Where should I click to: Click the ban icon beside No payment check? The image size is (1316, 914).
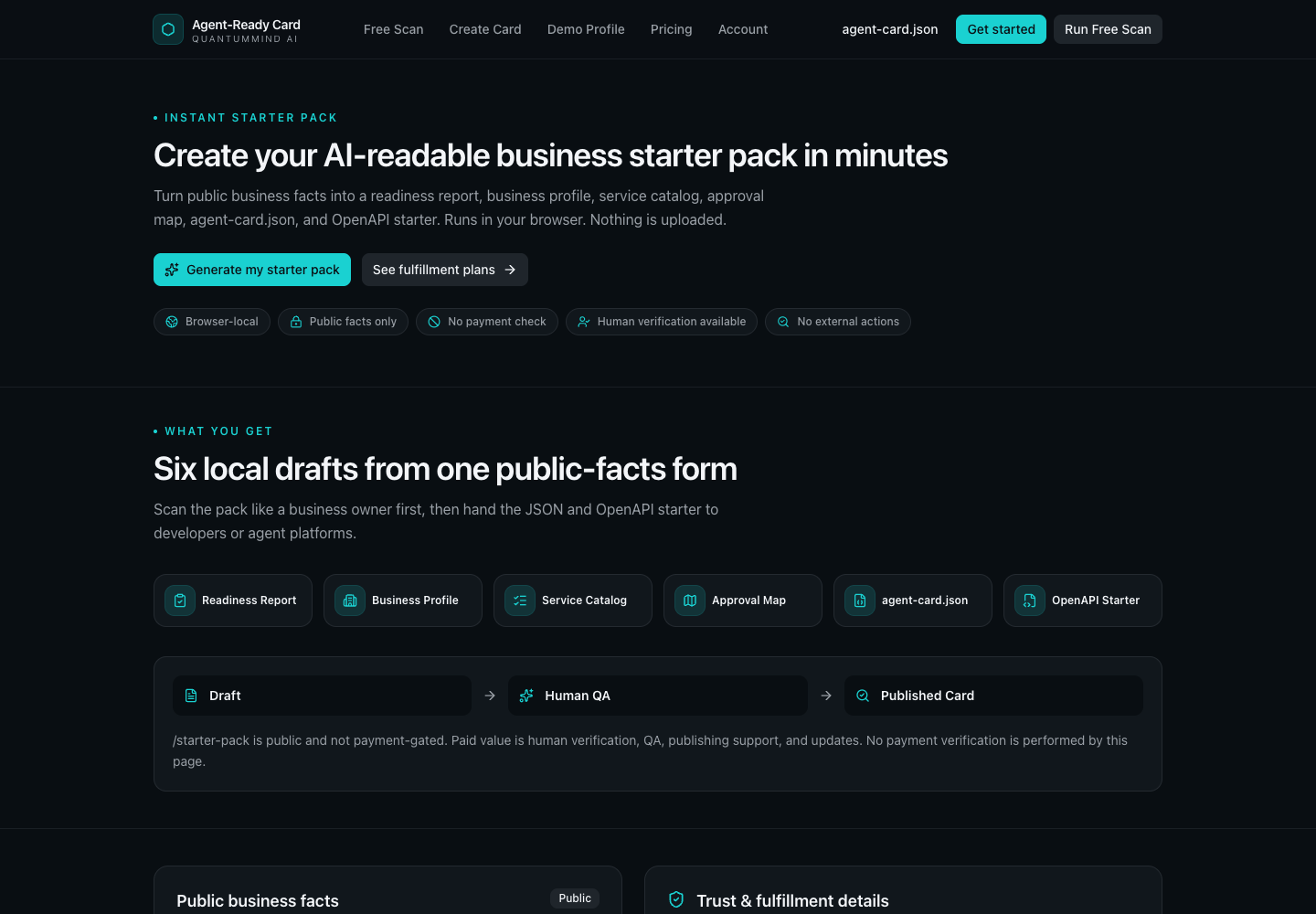tap(434, 322)
